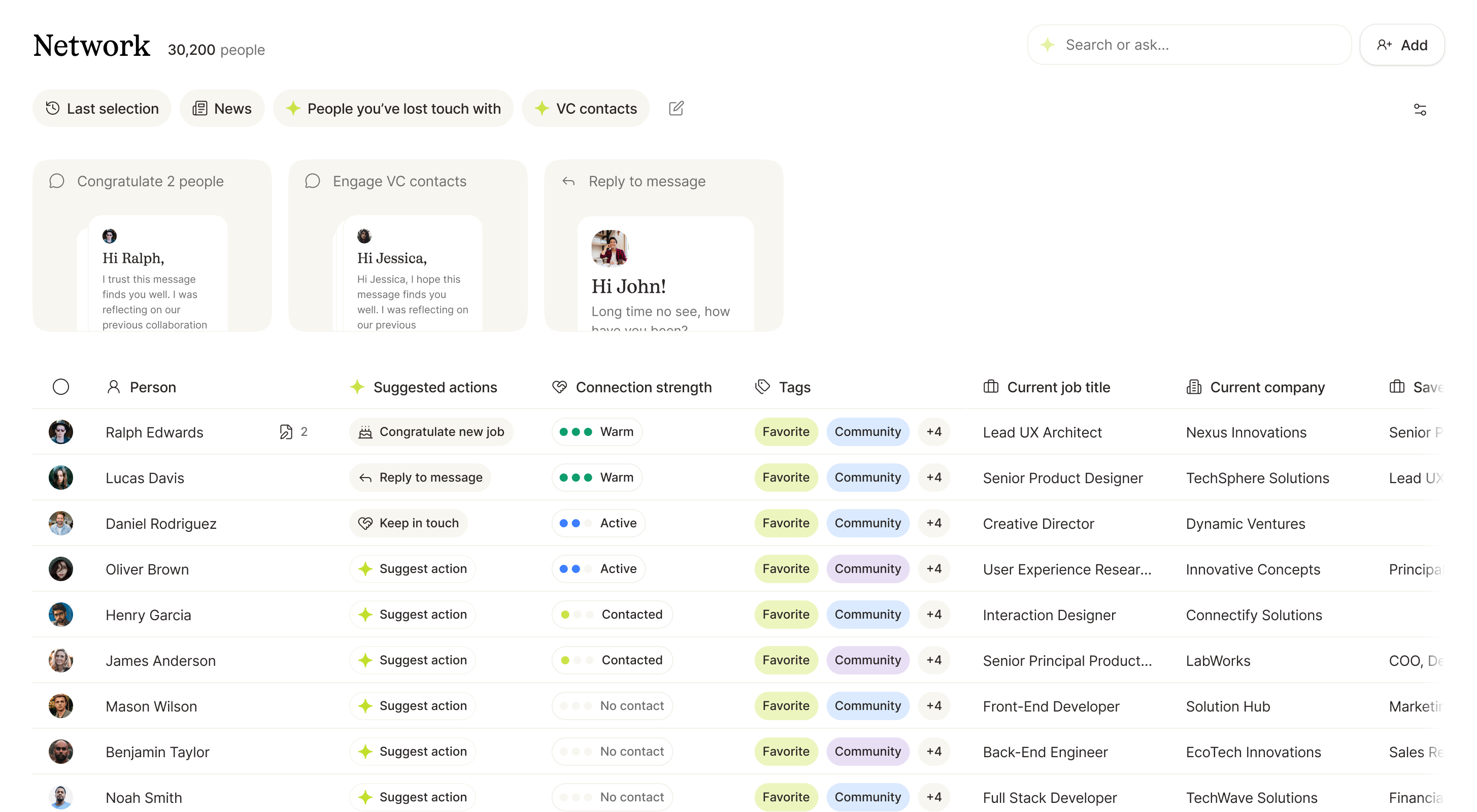Open the filter settings sliders icon
The image size is (1477, 812).
1420,109
